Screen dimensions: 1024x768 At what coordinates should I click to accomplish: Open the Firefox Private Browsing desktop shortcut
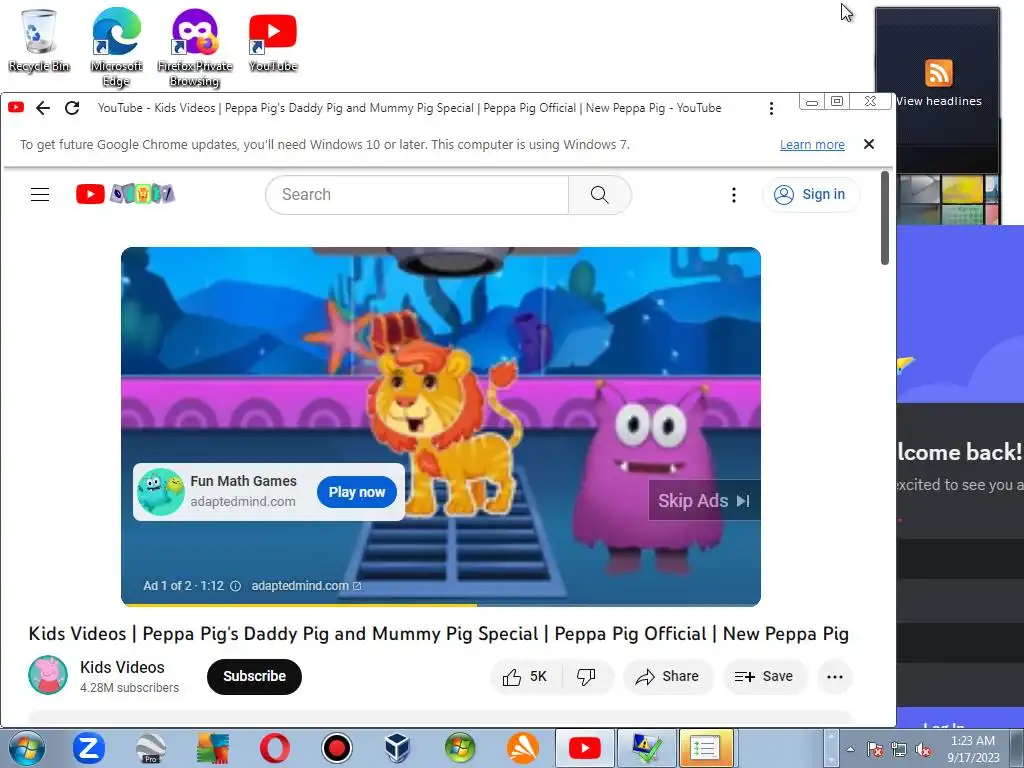[x=195, y=48]
